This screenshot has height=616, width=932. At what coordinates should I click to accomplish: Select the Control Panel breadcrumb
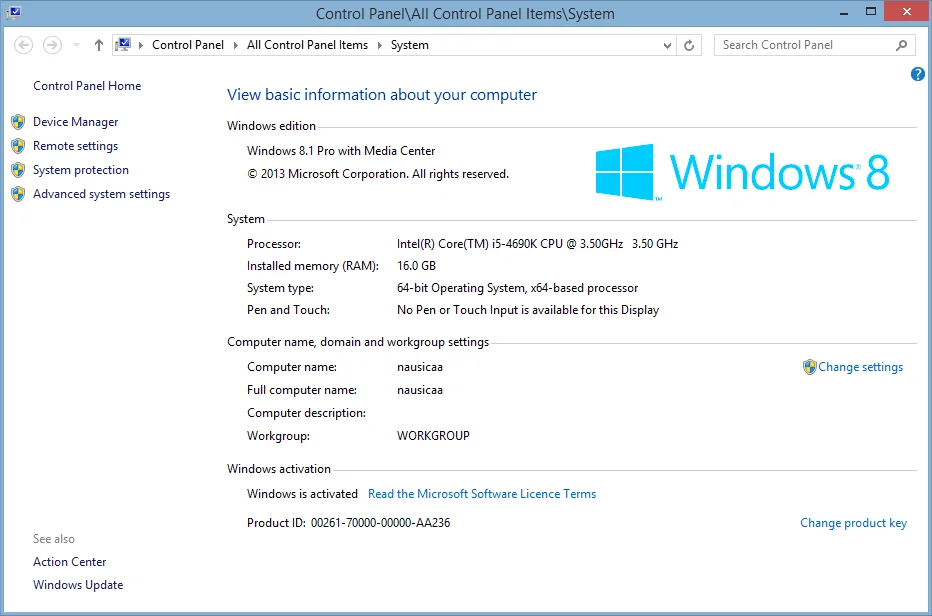point(188,45)
